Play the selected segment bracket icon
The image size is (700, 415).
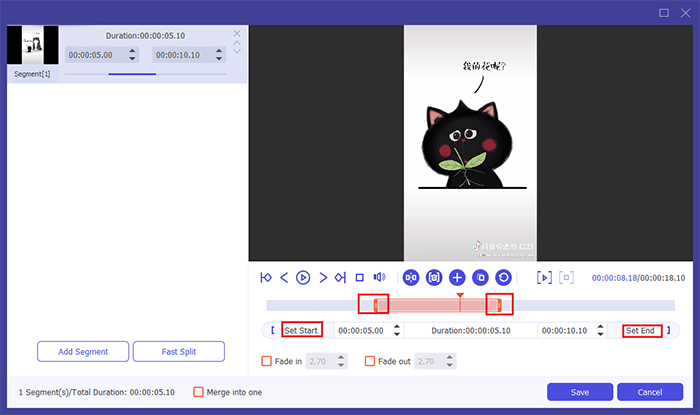point(544,278)
